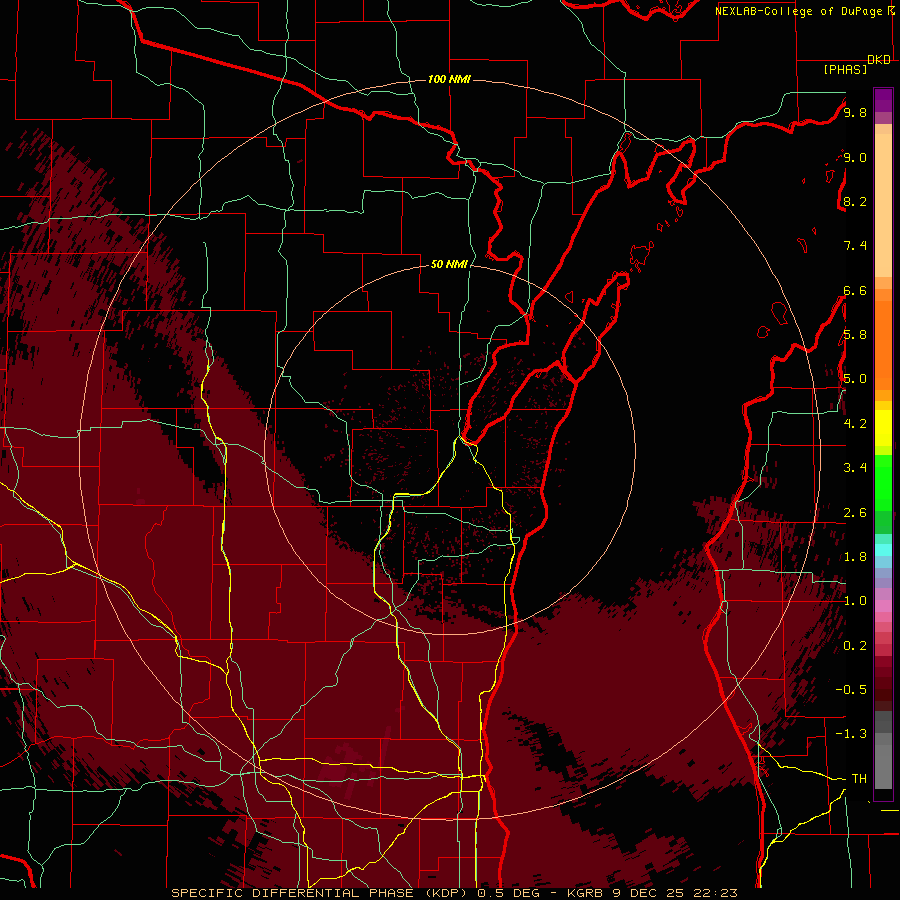Click the 9.0 value on the color scale

coord(855,157)
